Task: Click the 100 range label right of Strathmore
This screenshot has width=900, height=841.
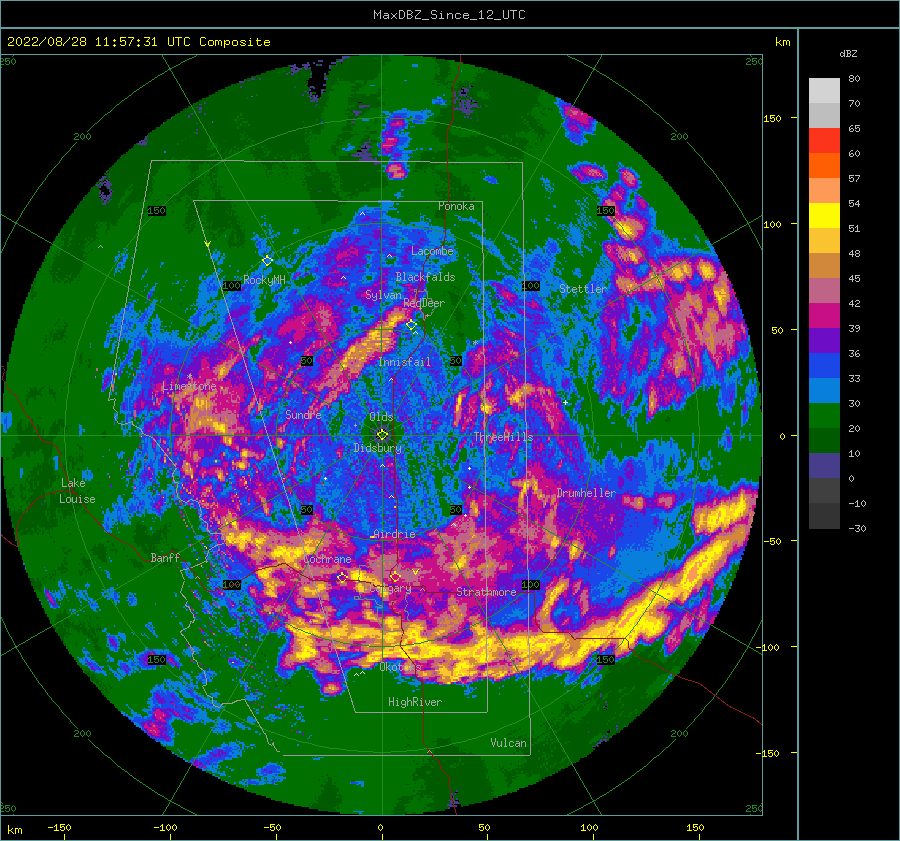Action: pyautogui.click(x=530, y=584)
